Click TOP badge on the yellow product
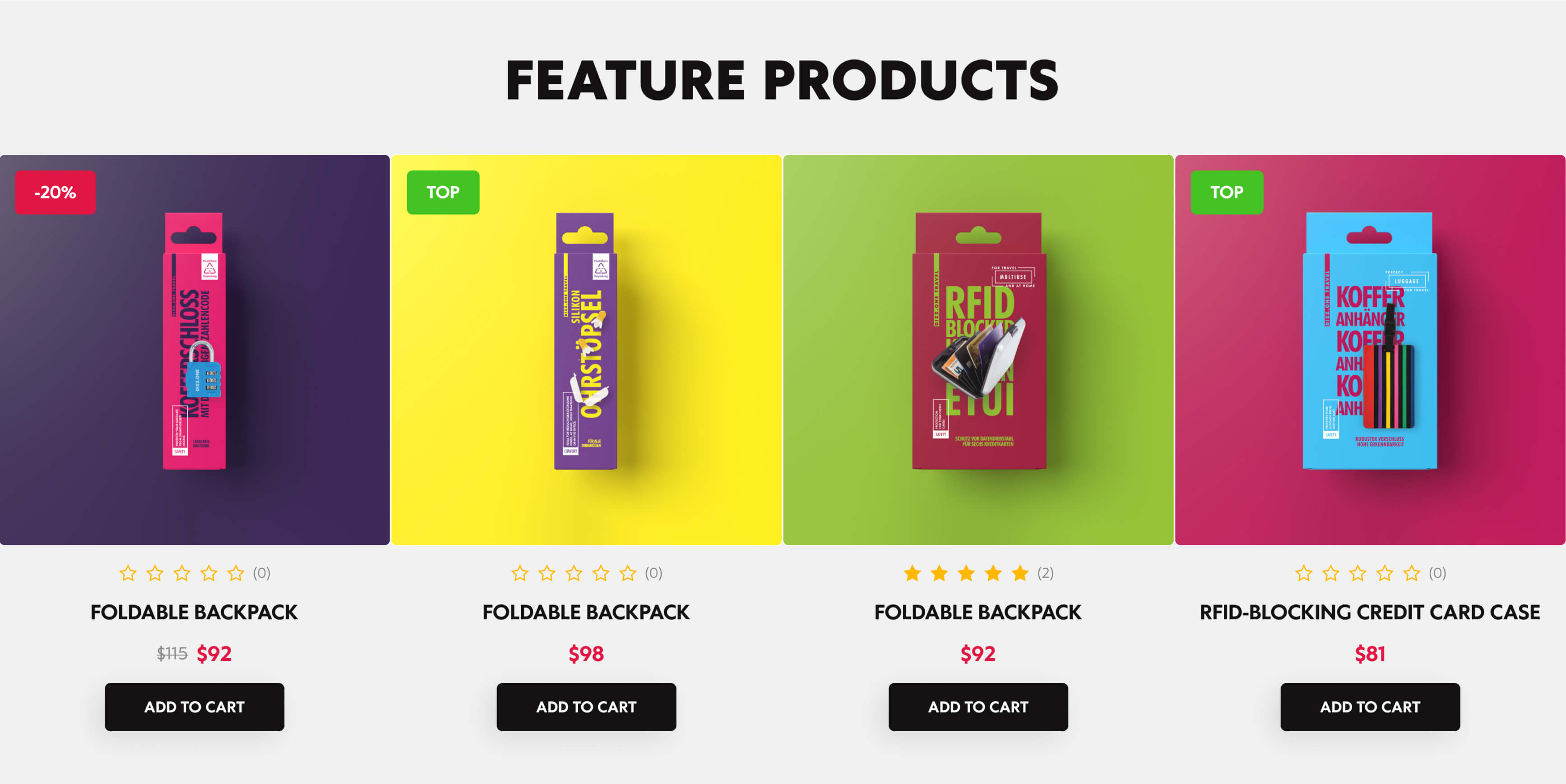This screenshot has width=1566, height=784. pyautogui.click(x=443, y=192)
